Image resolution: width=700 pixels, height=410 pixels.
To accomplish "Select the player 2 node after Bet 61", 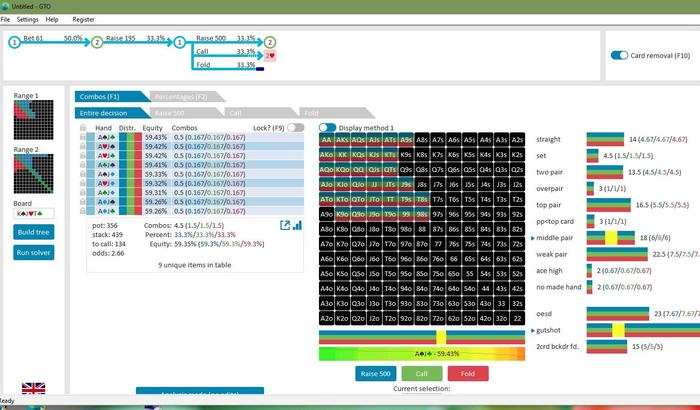I will coord(97,42).
